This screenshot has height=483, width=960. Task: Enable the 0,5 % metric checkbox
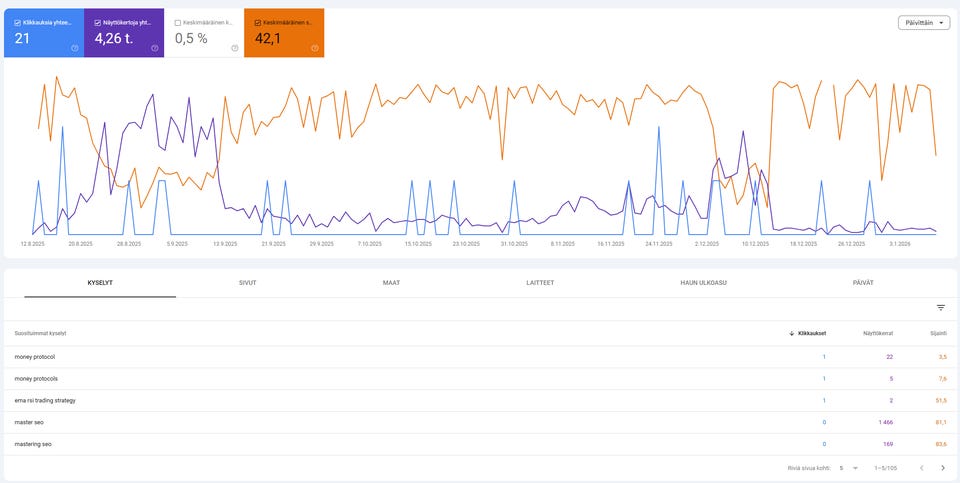coord(178,22)
